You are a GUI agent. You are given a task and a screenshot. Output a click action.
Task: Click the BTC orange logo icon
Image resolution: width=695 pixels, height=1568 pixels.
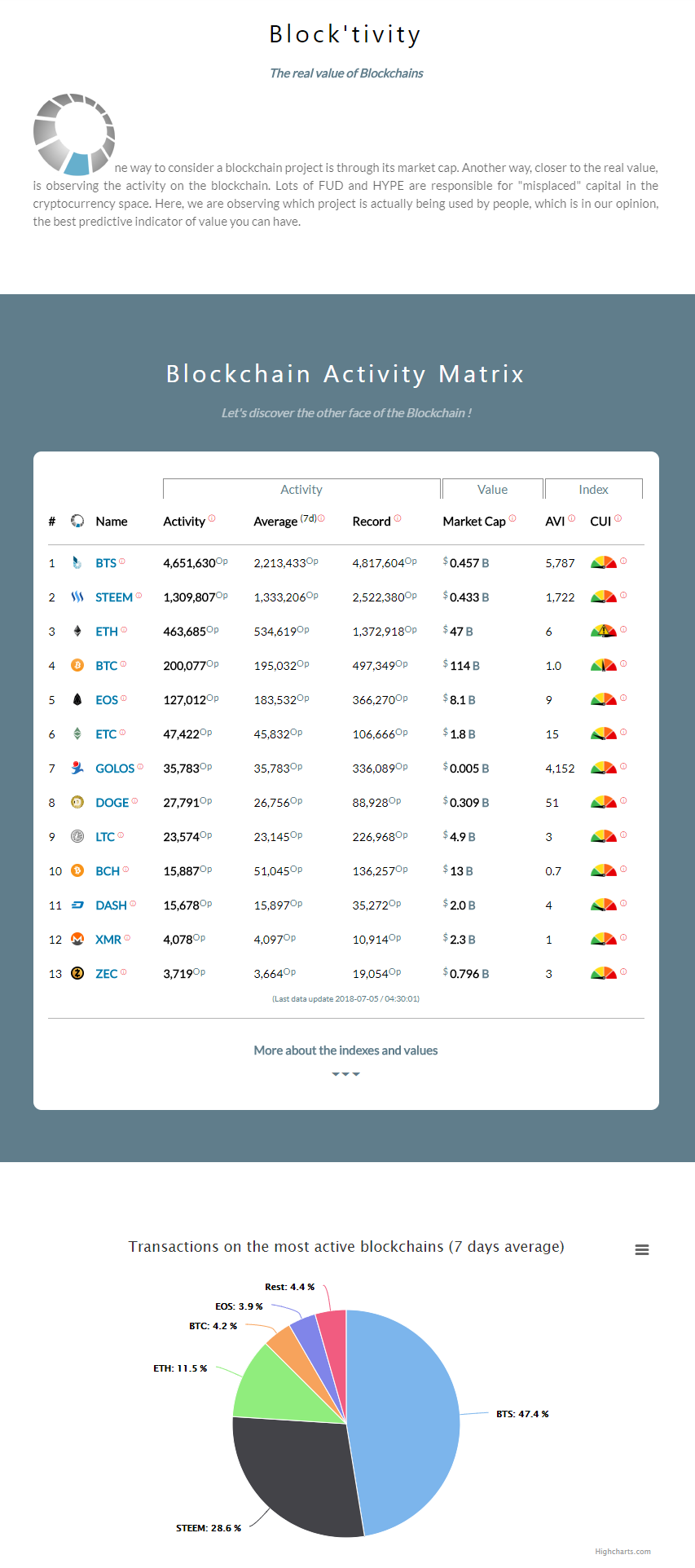point(77,666)
